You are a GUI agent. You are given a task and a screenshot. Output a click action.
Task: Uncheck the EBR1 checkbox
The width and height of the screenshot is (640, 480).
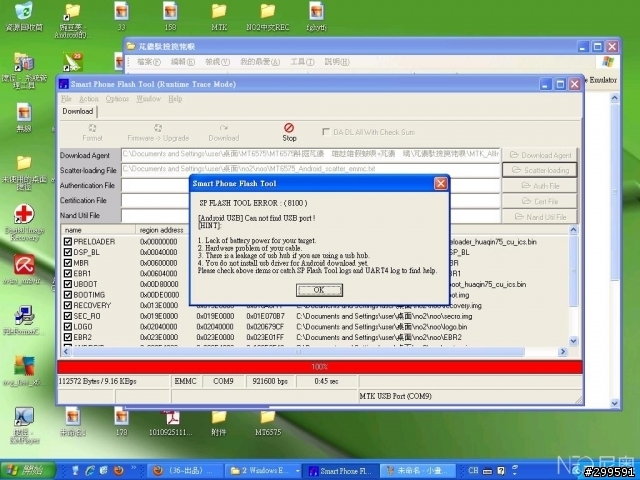click(68, 273)
